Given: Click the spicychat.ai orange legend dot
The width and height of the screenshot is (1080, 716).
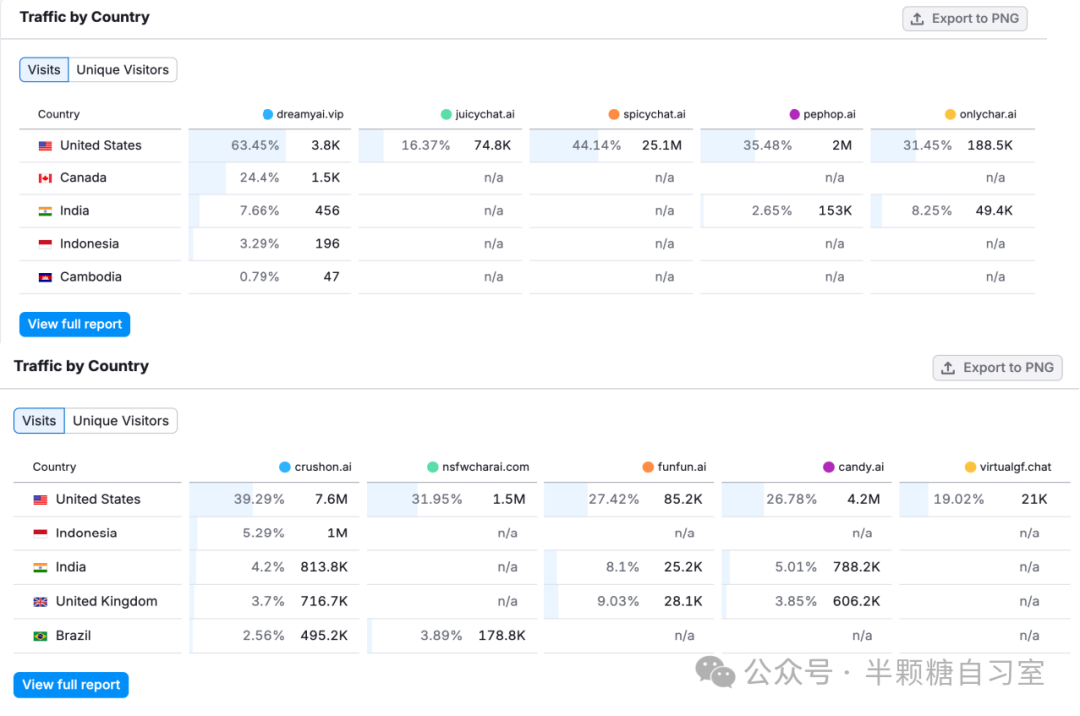Looking at the screenshot, I should [614, 114].
